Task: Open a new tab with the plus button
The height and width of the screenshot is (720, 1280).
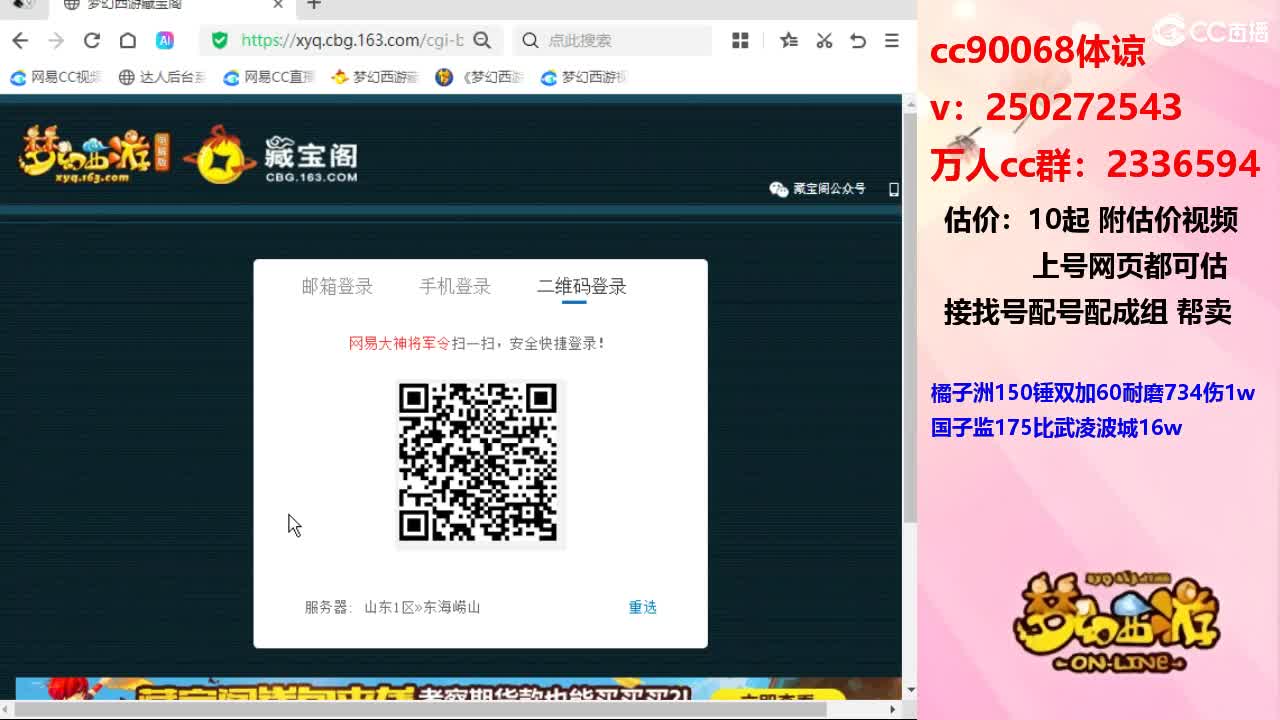Action: pyautogui.click(x=314, y=5)
